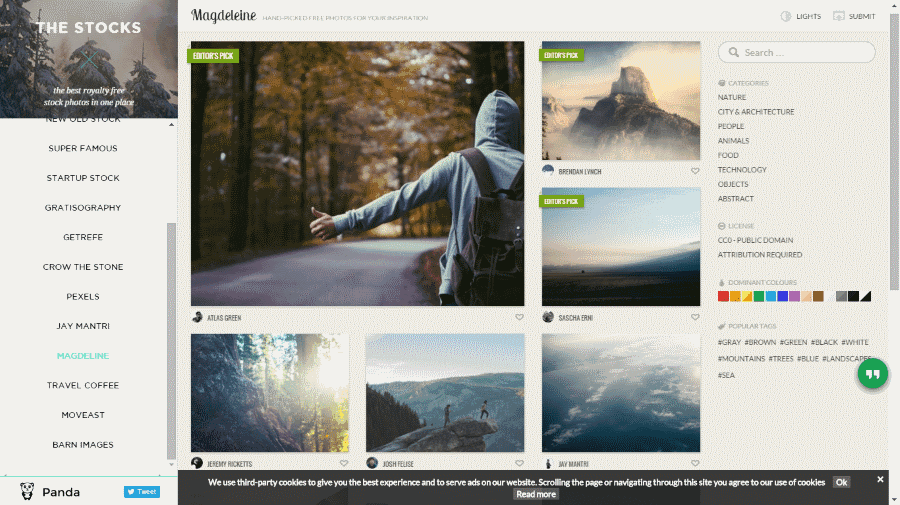The image size is (900, 505).
Task: Filter by Nature category
Action: point(732,98)
